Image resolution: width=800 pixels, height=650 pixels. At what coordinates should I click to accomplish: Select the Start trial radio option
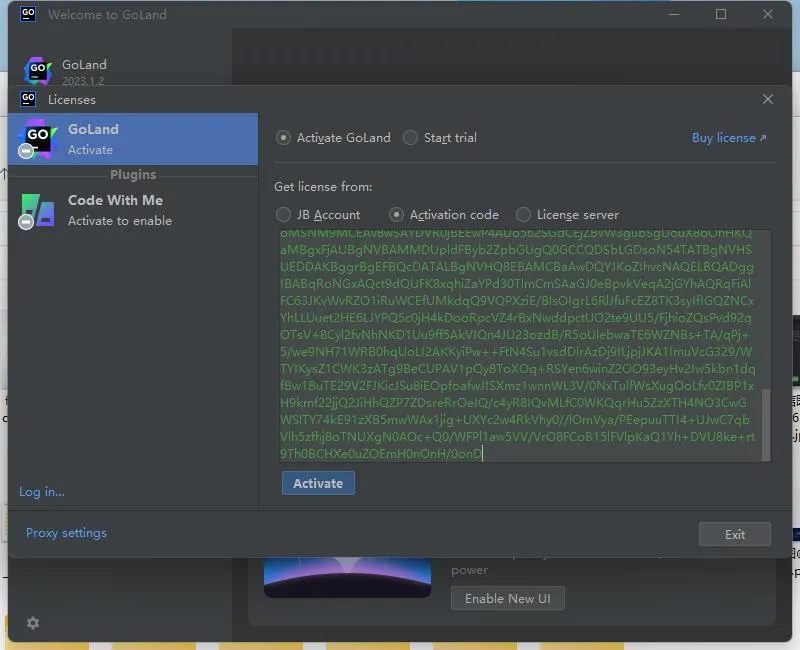(x=410, y=138)
